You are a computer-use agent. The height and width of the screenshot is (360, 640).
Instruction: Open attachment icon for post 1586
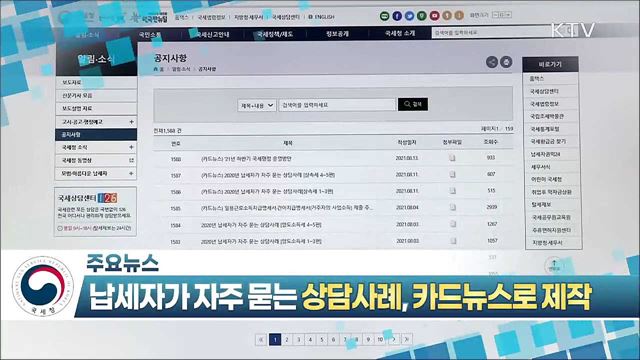click(452, 191)
